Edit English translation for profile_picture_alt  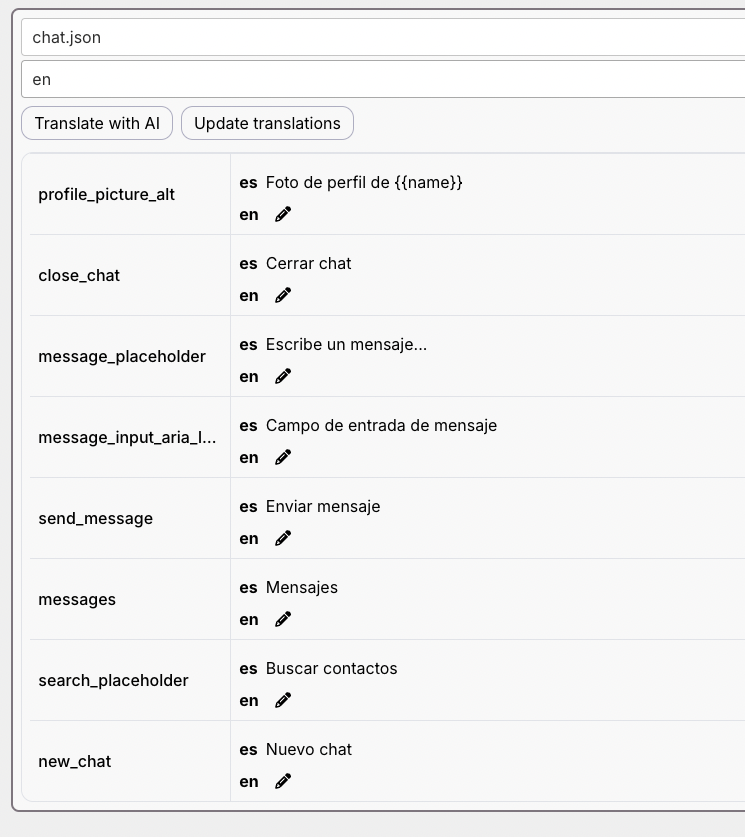coord(283,215)
